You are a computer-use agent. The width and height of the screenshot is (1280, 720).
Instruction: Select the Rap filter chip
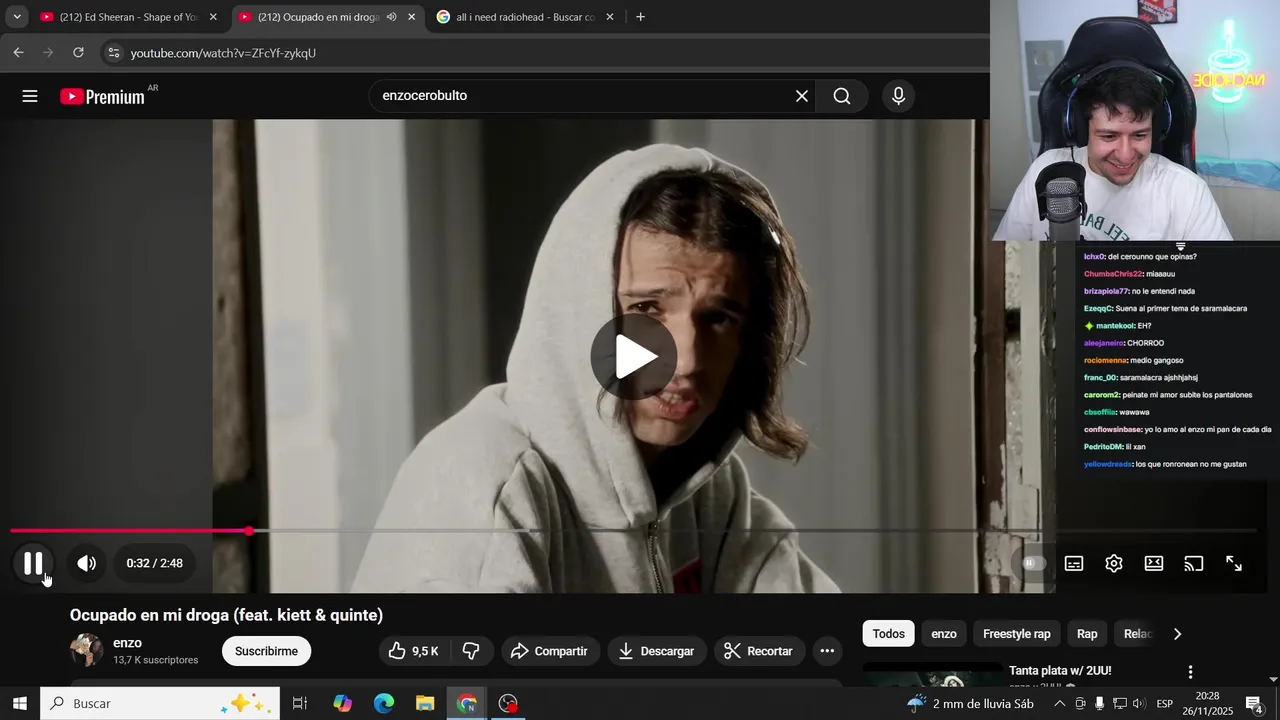point(1087,634)
